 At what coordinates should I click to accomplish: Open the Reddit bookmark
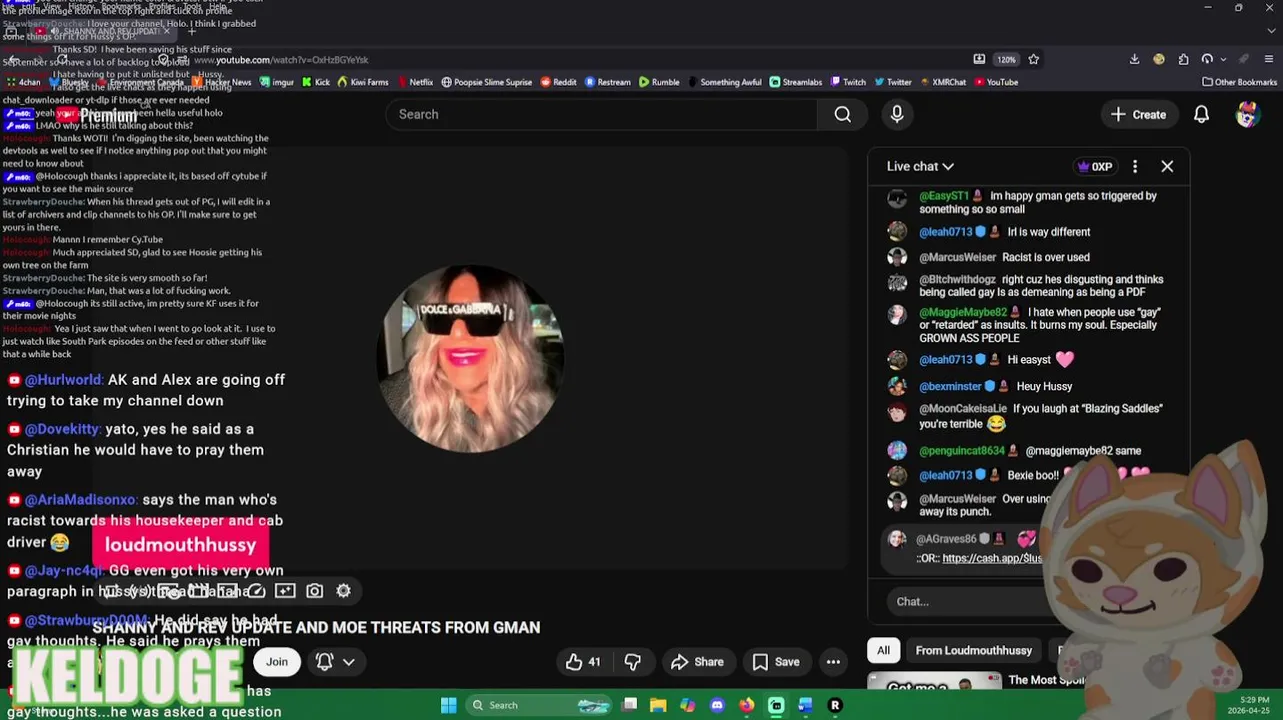tap(558, 82)
